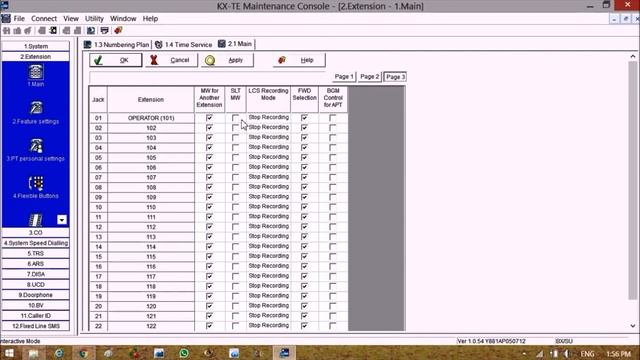Select the 2.1 Main tab
This screenshot has width=640, height=360.
tap(235, 44)
